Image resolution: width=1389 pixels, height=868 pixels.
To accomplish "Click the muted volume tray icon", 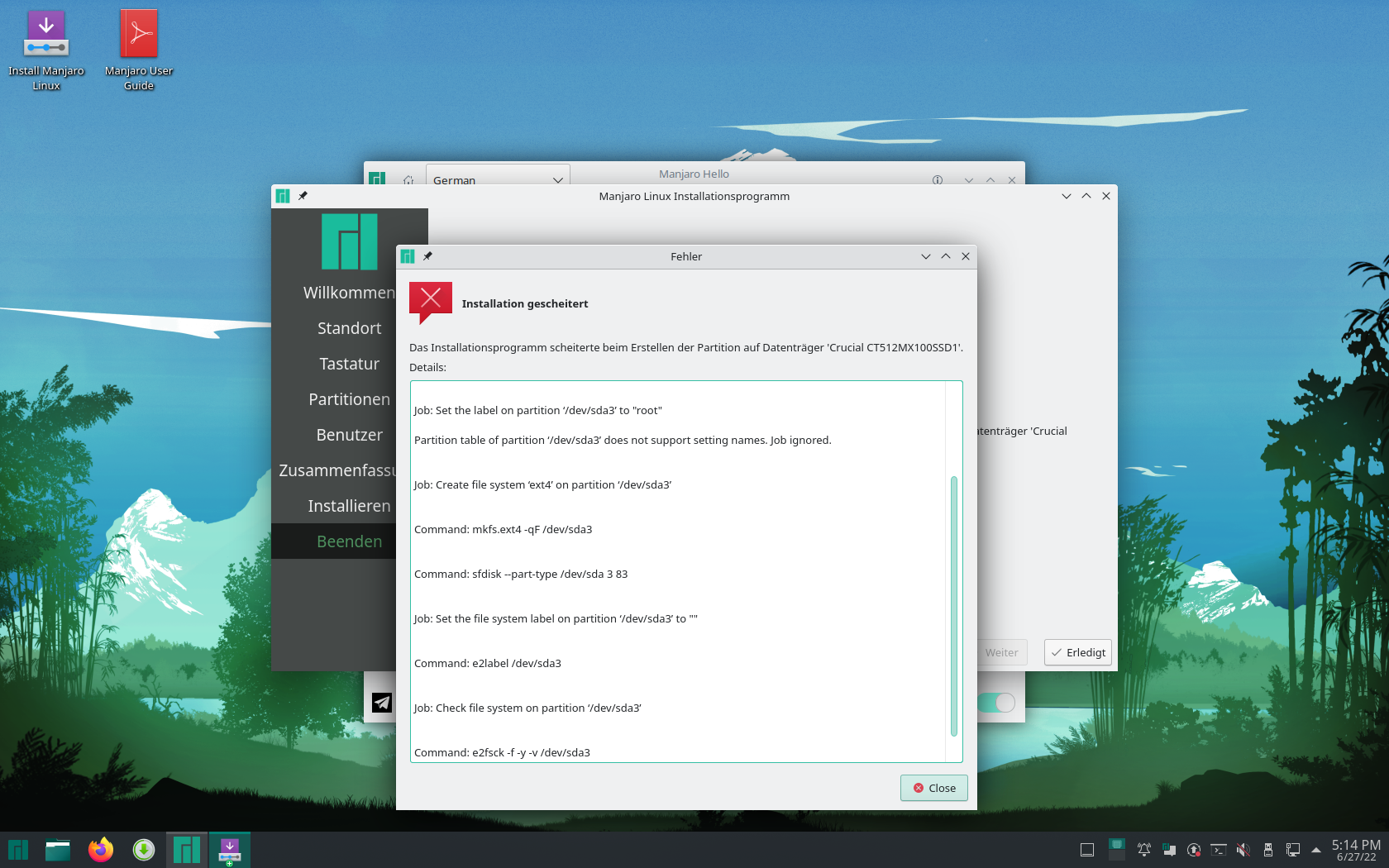I will [x=1243, y=850].
